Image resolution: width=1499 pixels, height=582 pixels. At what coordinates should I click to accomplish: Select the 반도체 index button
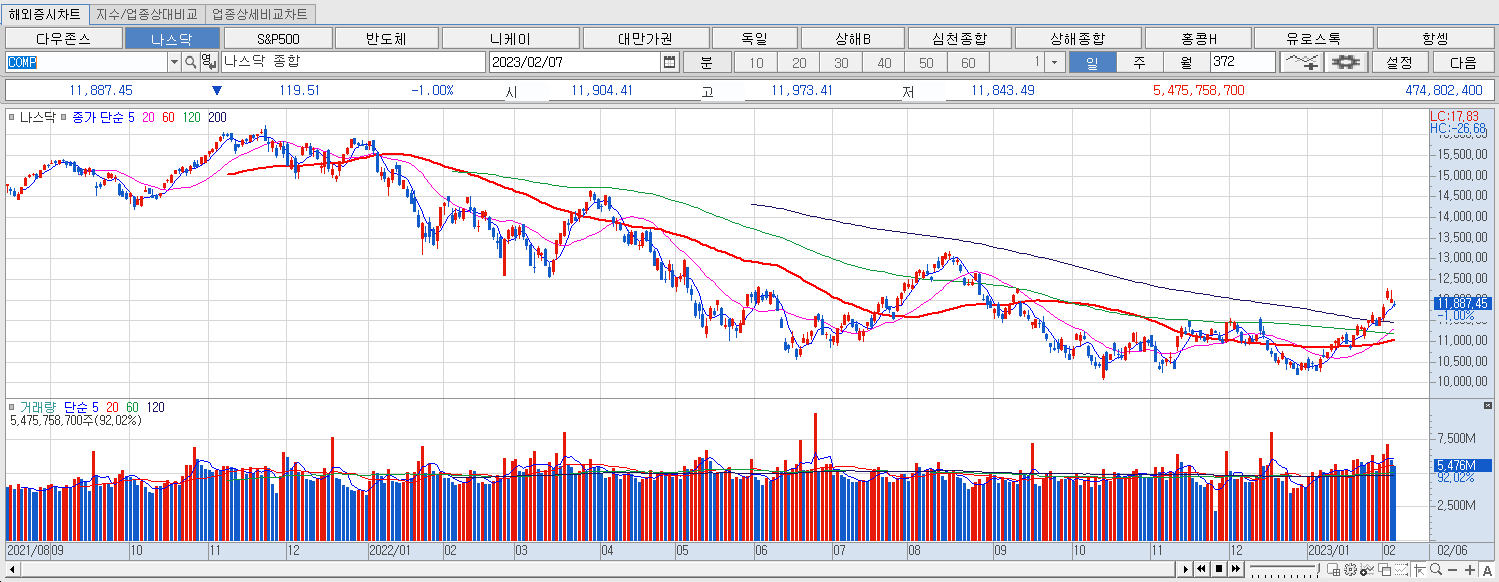[387, 38]
